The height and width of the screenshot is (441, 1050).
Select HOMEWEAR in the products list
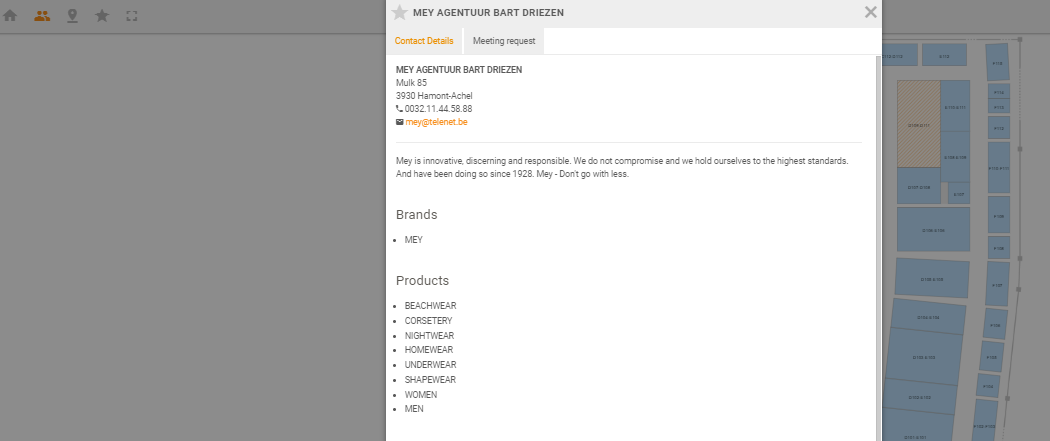tap(429, 350)
